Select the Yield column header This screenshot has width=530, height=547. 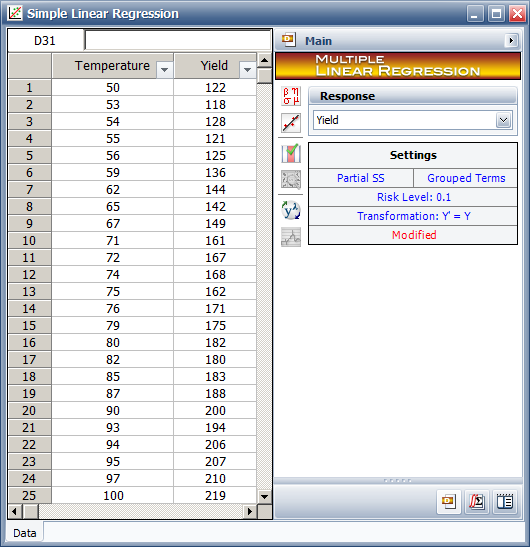[215, 66]
